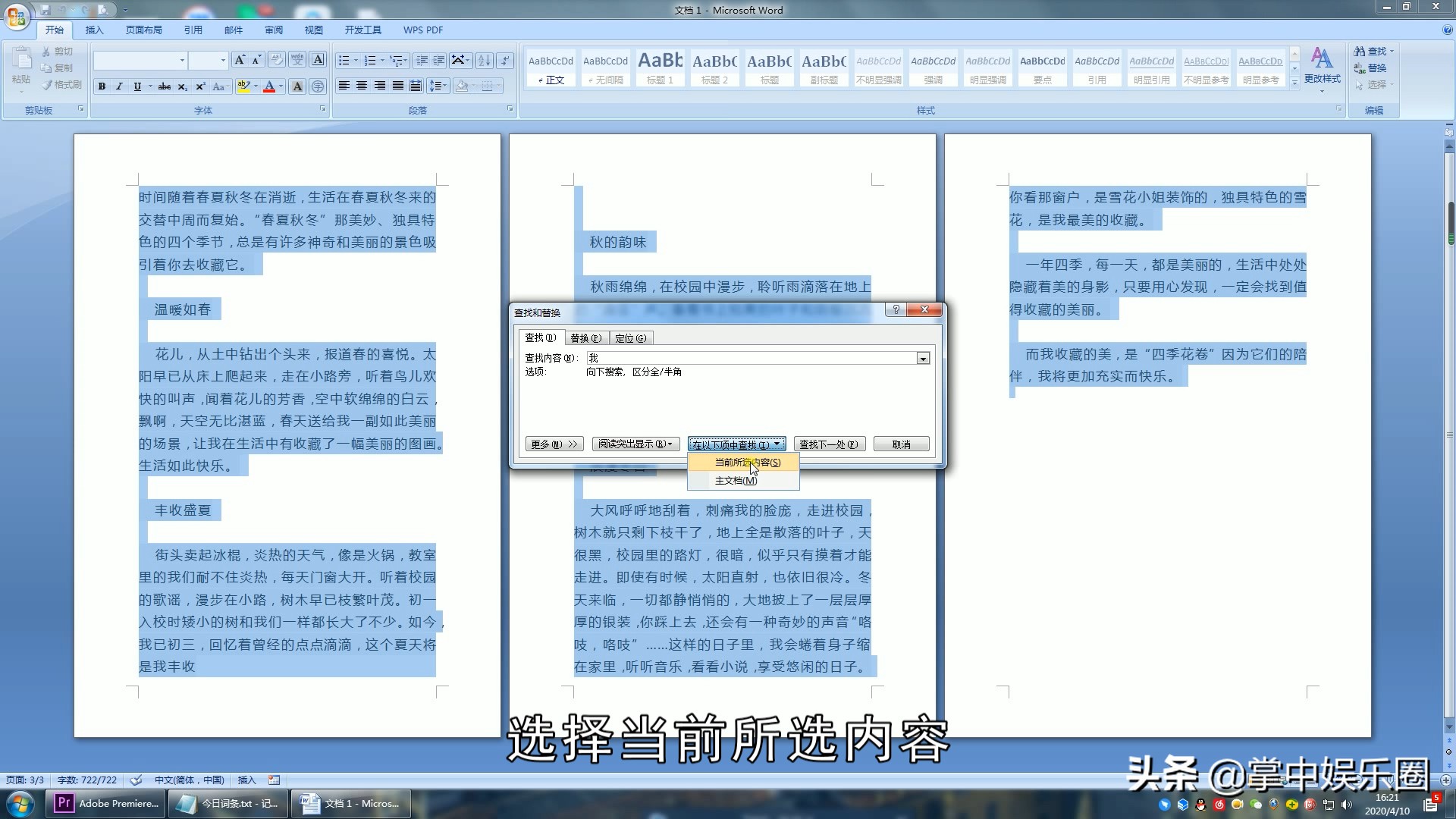Open Adobe Premiere from the taskbar
1456x819 pixels.
[106, 804]
